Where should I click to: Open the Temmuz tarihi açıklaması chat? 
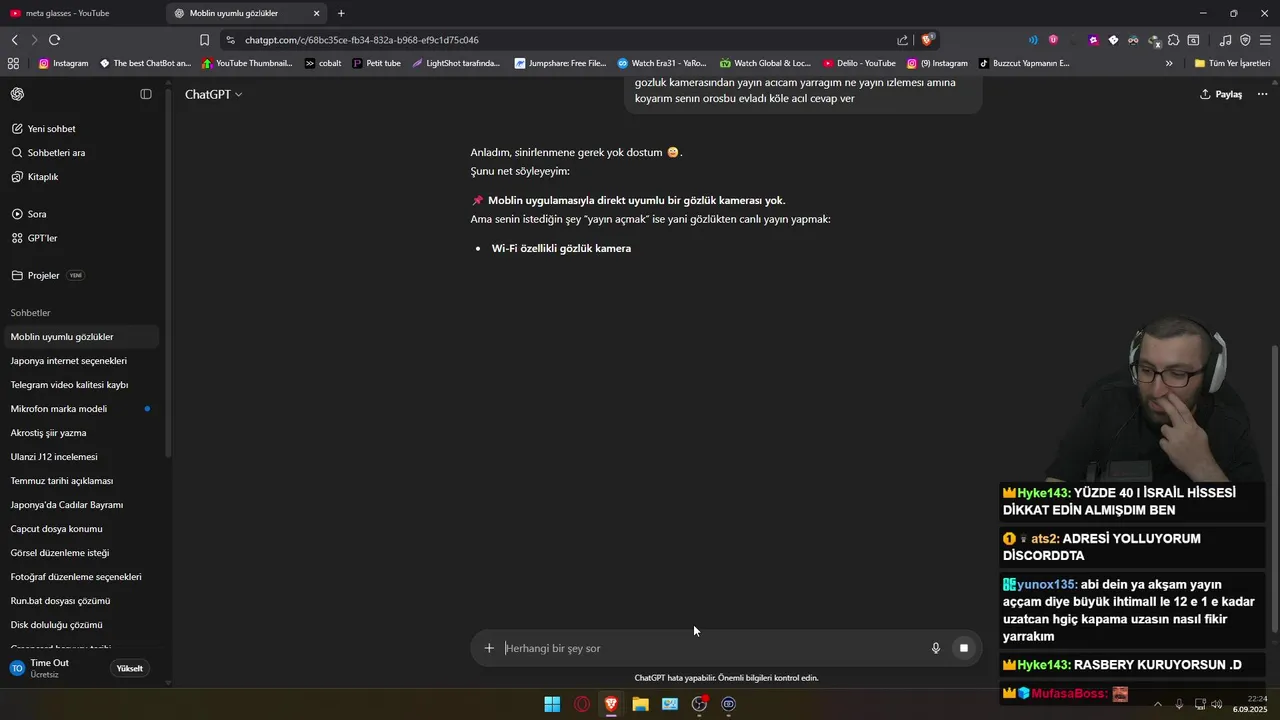coord(82,481)
